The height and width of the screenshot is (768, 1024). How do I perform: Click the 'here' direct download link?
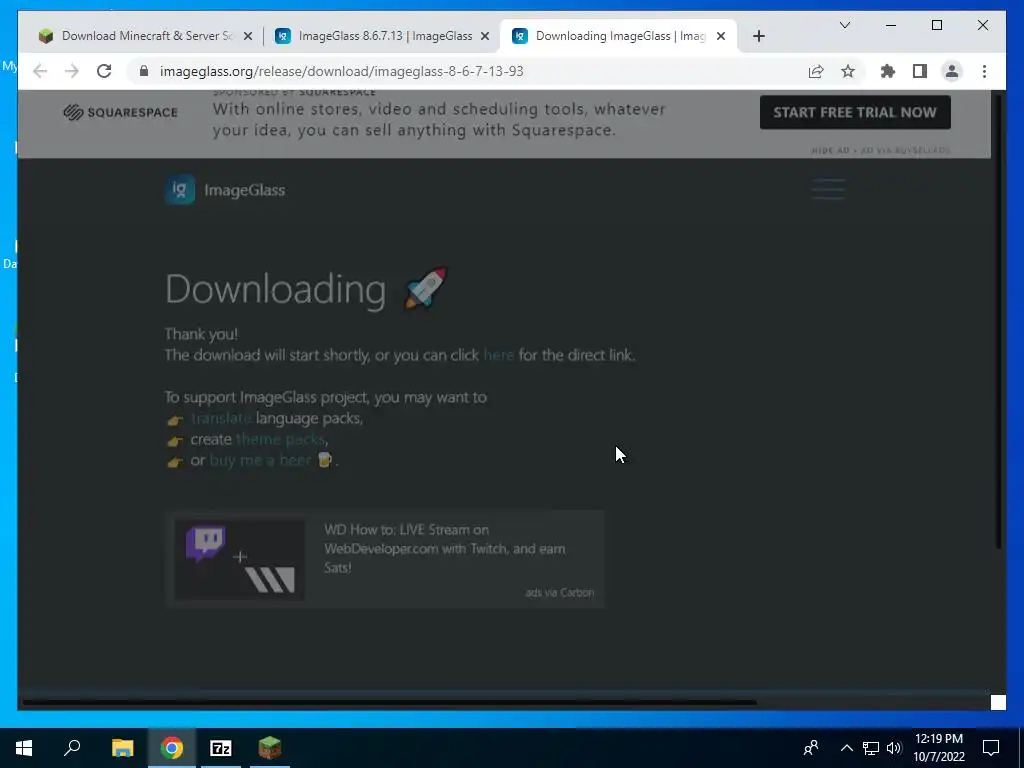pyautogui.click(x=498, y=355)
